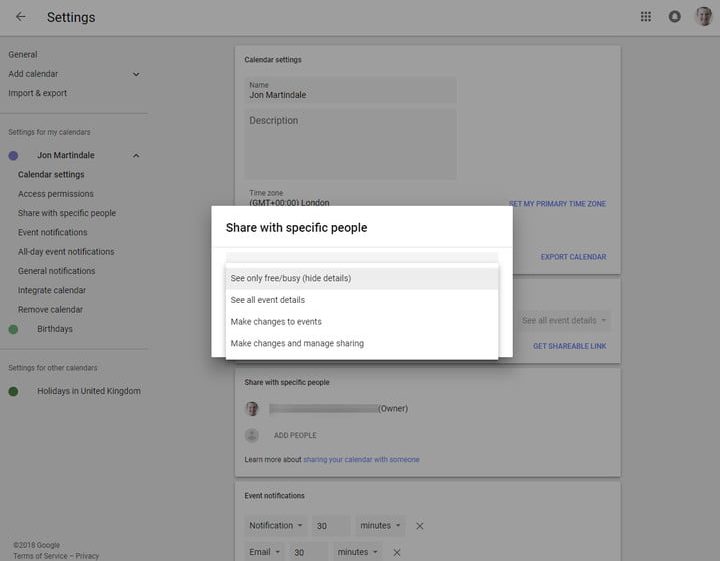Viewport: 720px width, 561px height.
Task: Click the Email 30 value field
Action: (309, 552)
